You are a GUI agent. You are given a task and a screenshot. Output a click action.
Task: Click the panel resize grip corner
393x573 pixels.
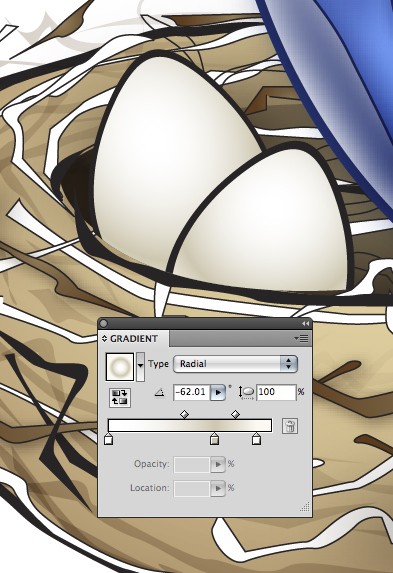305,507
